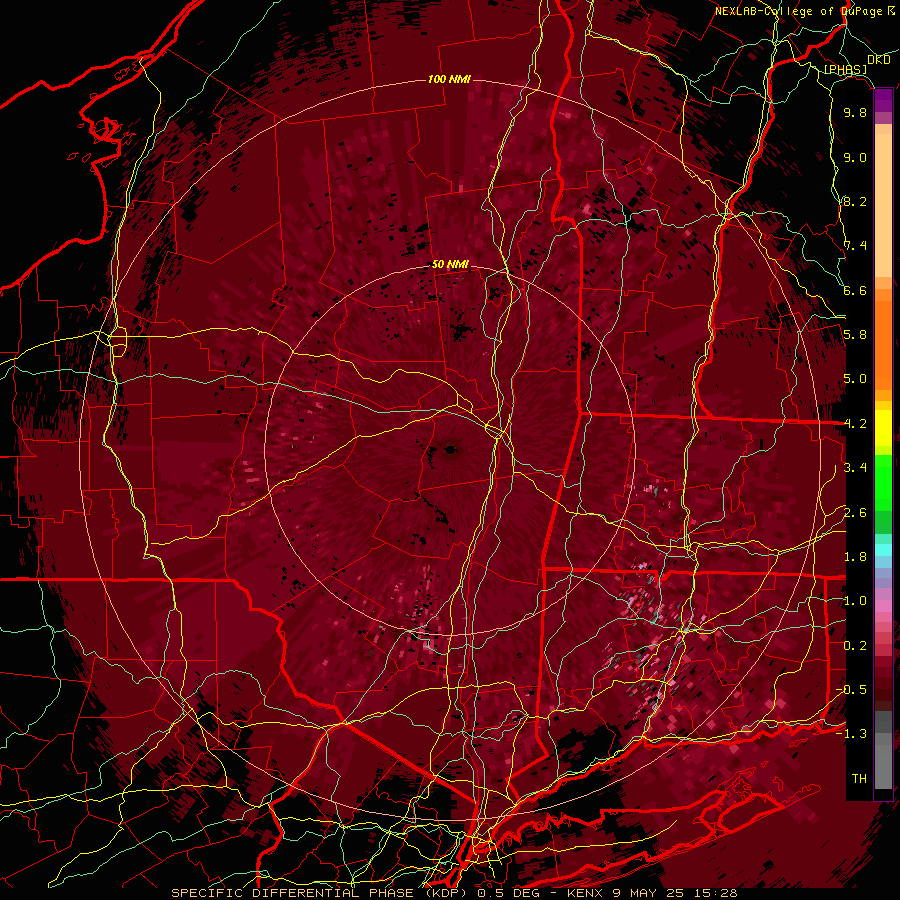Click the 1.0 scale value

(855, 601)
